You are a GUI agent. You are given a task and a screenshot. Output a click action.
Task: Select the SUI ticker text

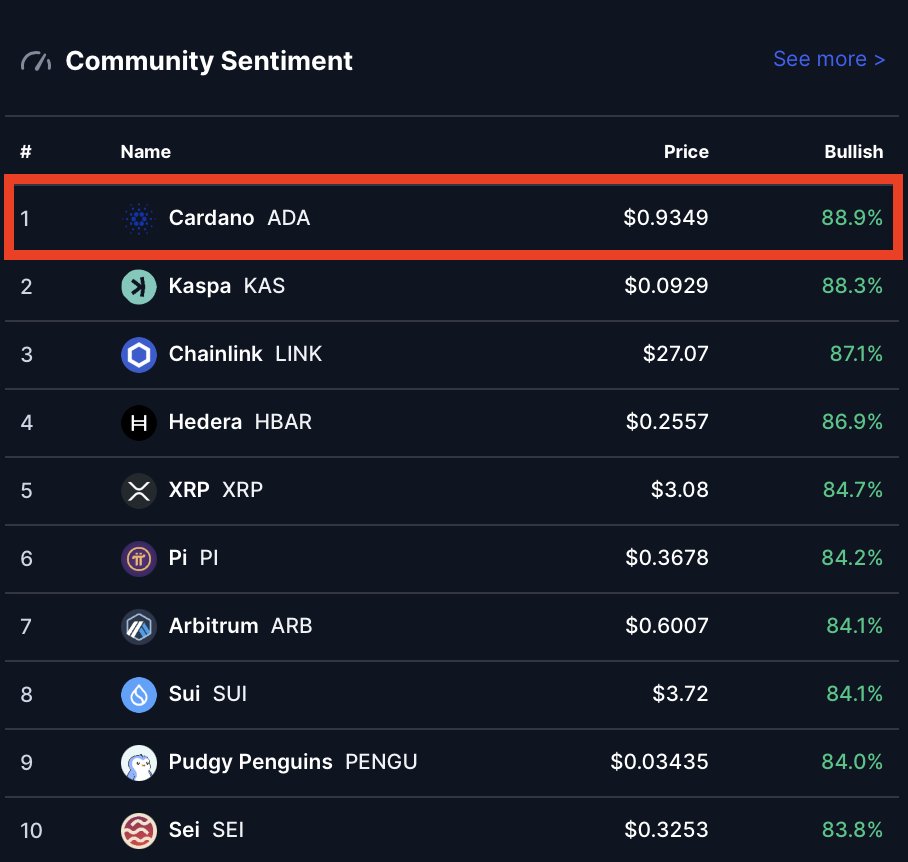click(230, 694)
